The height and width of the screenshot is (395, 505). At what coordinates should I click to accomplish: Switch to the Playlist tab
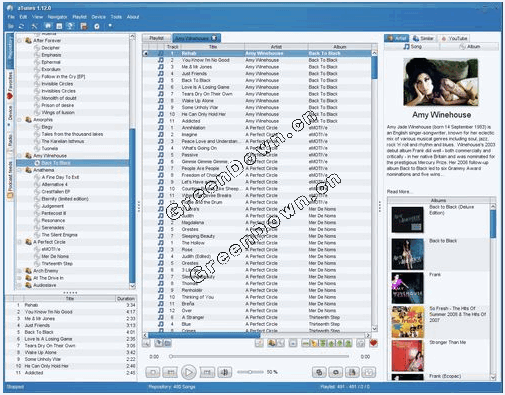click(x=156, y=38)
